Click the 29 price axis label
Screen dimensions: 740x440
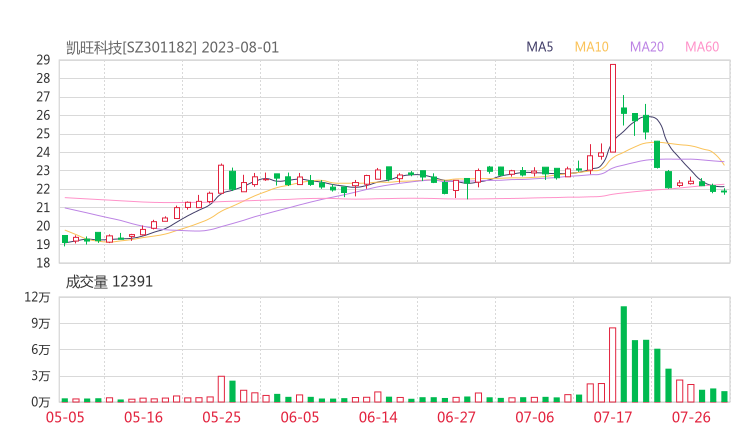click(x=43, y=60)
